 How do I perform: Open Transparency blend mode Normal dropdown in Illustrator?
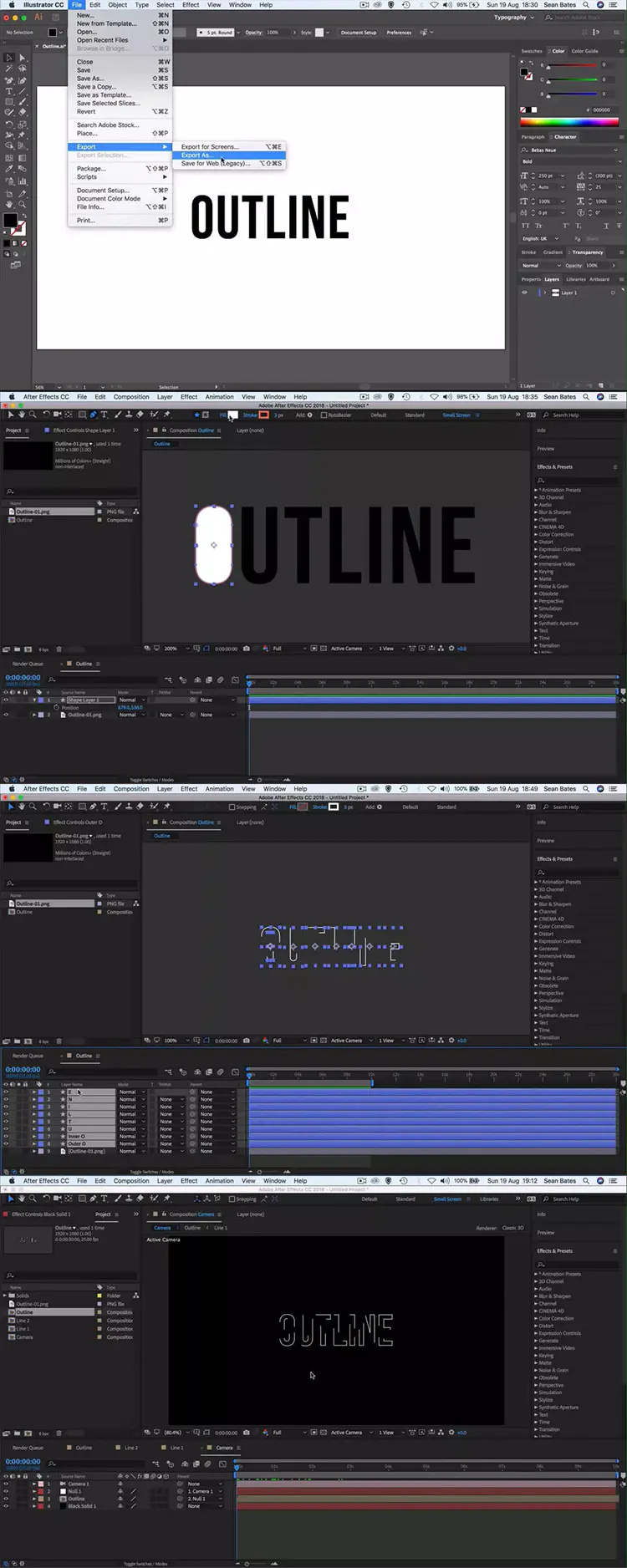(541, 265)
